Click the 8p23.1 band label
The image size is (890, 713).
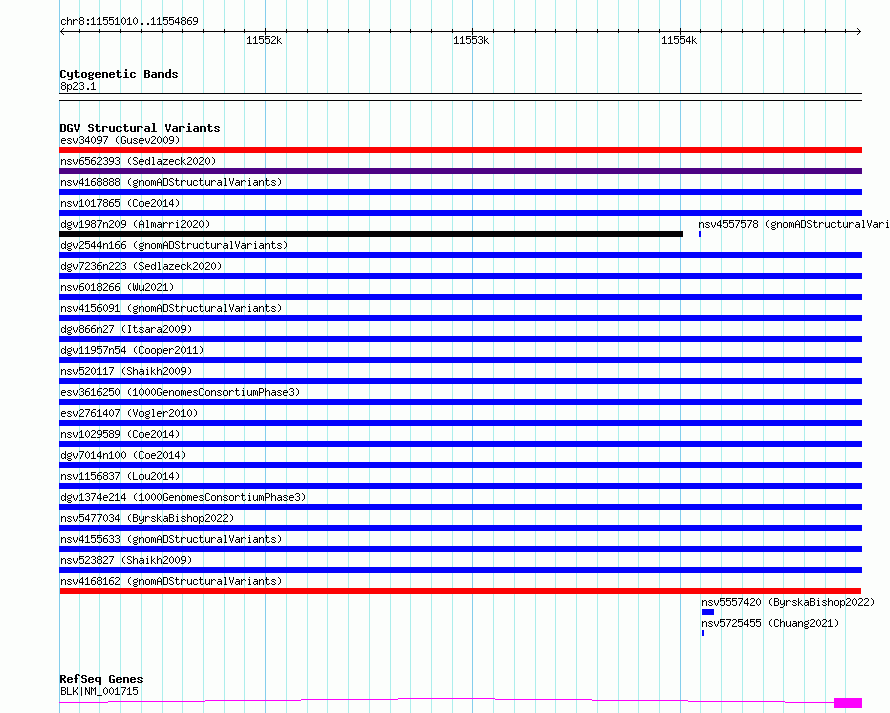click(78, 86)
